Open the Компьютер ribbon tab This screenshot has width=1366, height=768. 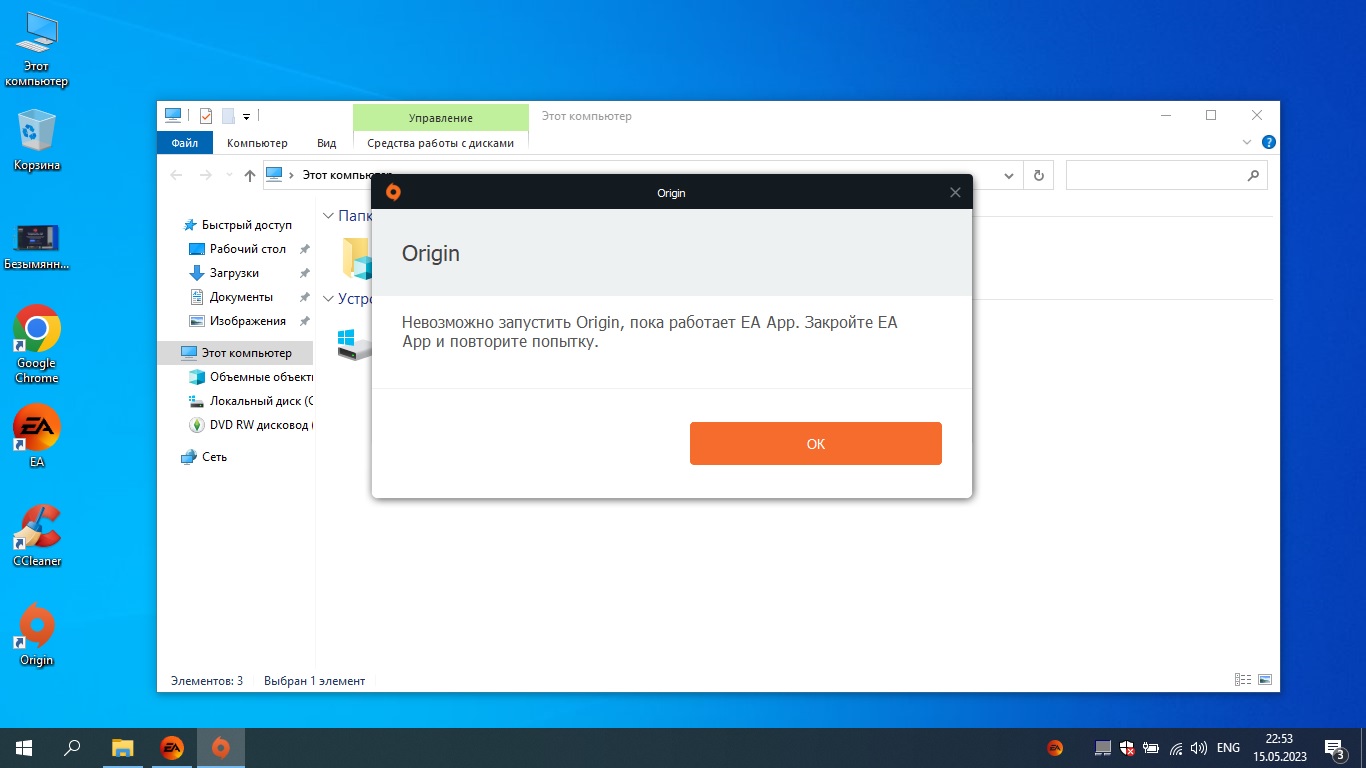[x=257, y=143]
